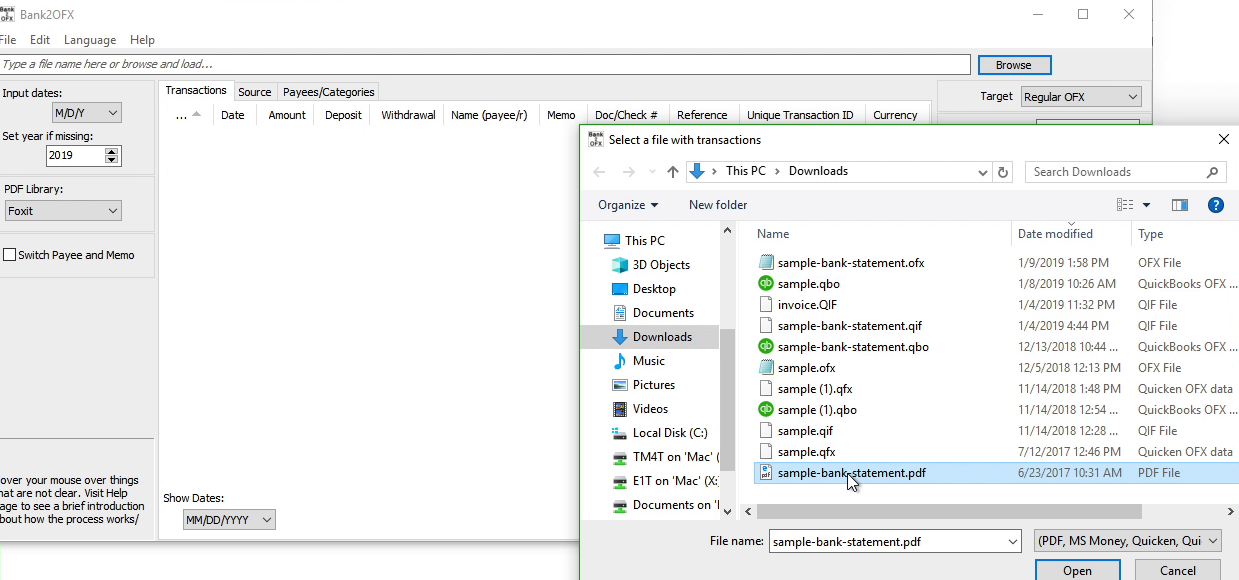The width and height of the screenshot is (1239, 580).
Task: Click the set year stepper arrows
Action: pyautogui.click(x=112, y=156)
